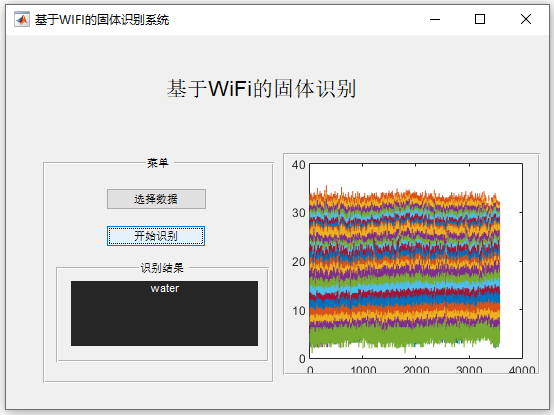554x415 pixels.
Task: Click the y-axis tick label 20
Action: [298, 262]
